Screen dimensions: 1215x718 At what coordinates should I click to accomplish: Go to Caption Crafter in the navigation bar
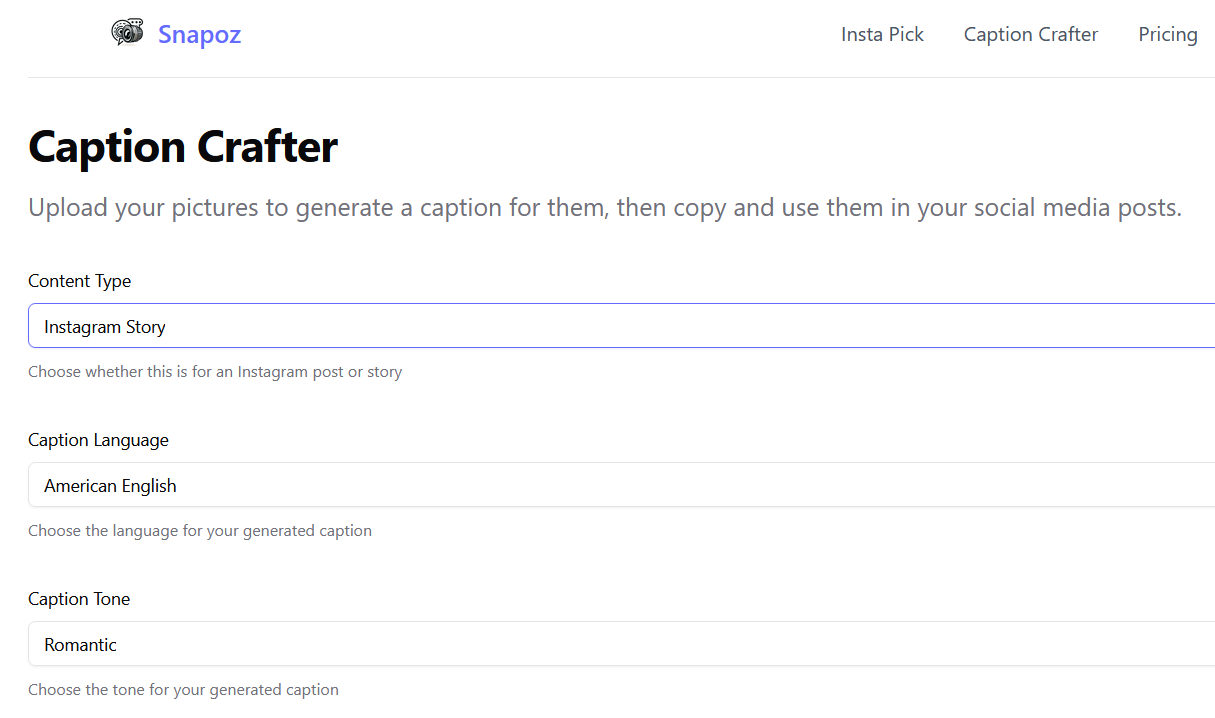[x=1030, y=35]
